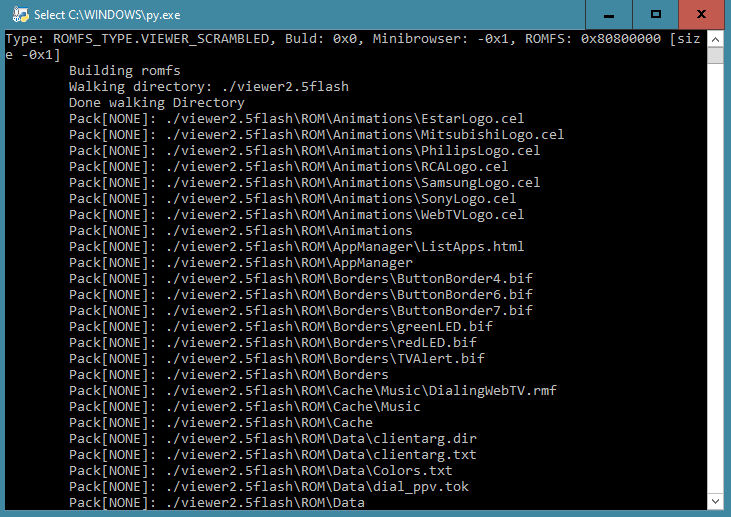Click the vertical scrollbar thumb
Viewport: 731px width, 517px height.
[x=715, y=55]
